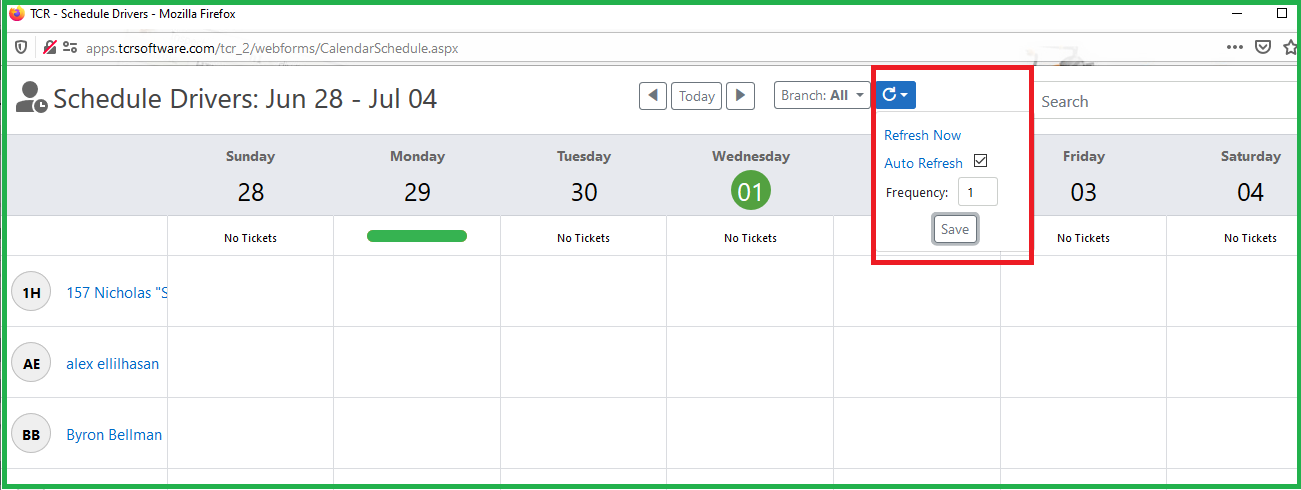The image size is (1301, 490).
Task: Click the next week arrow button
Action: coord(740,96)
